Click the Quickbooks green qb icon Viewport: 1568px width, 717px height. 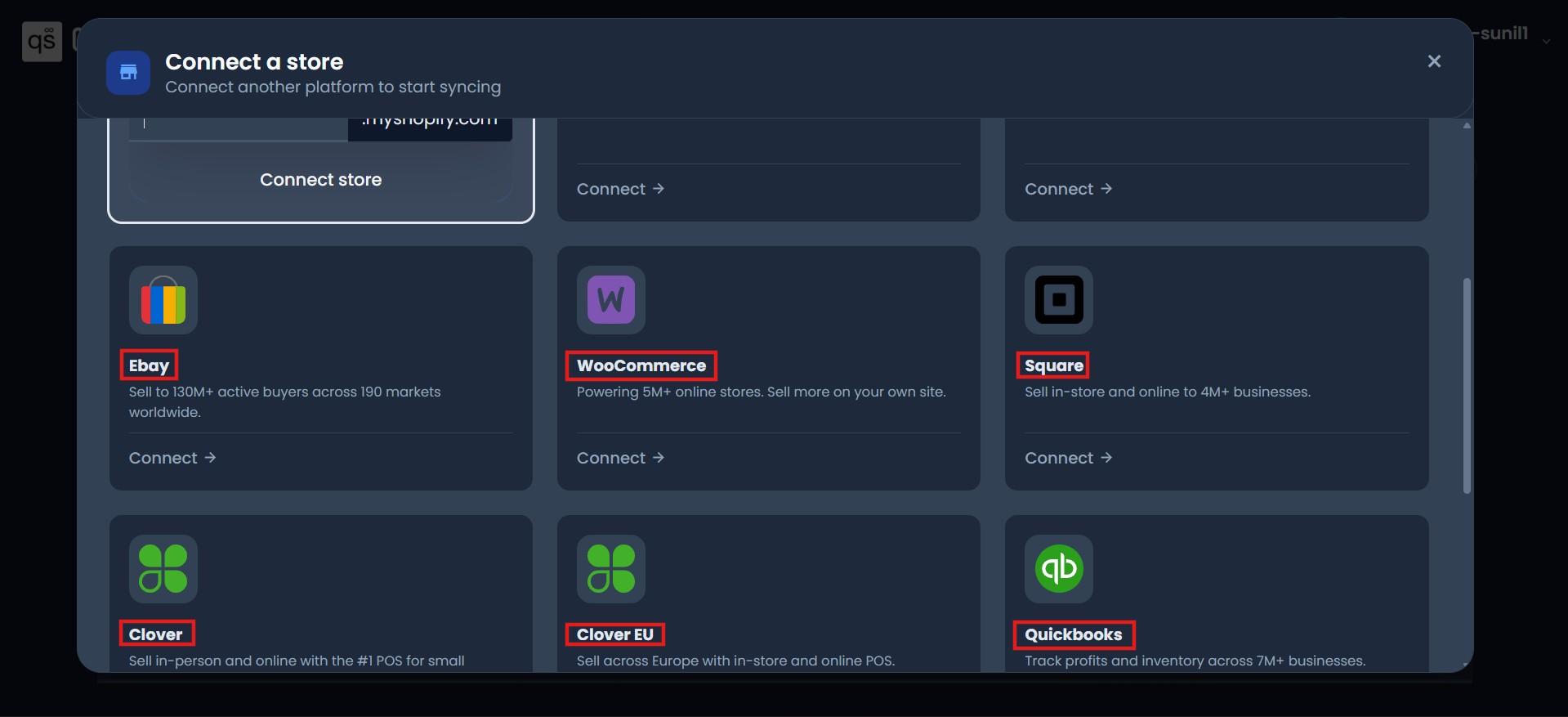pyautogui.click(x=1059, y=569)
